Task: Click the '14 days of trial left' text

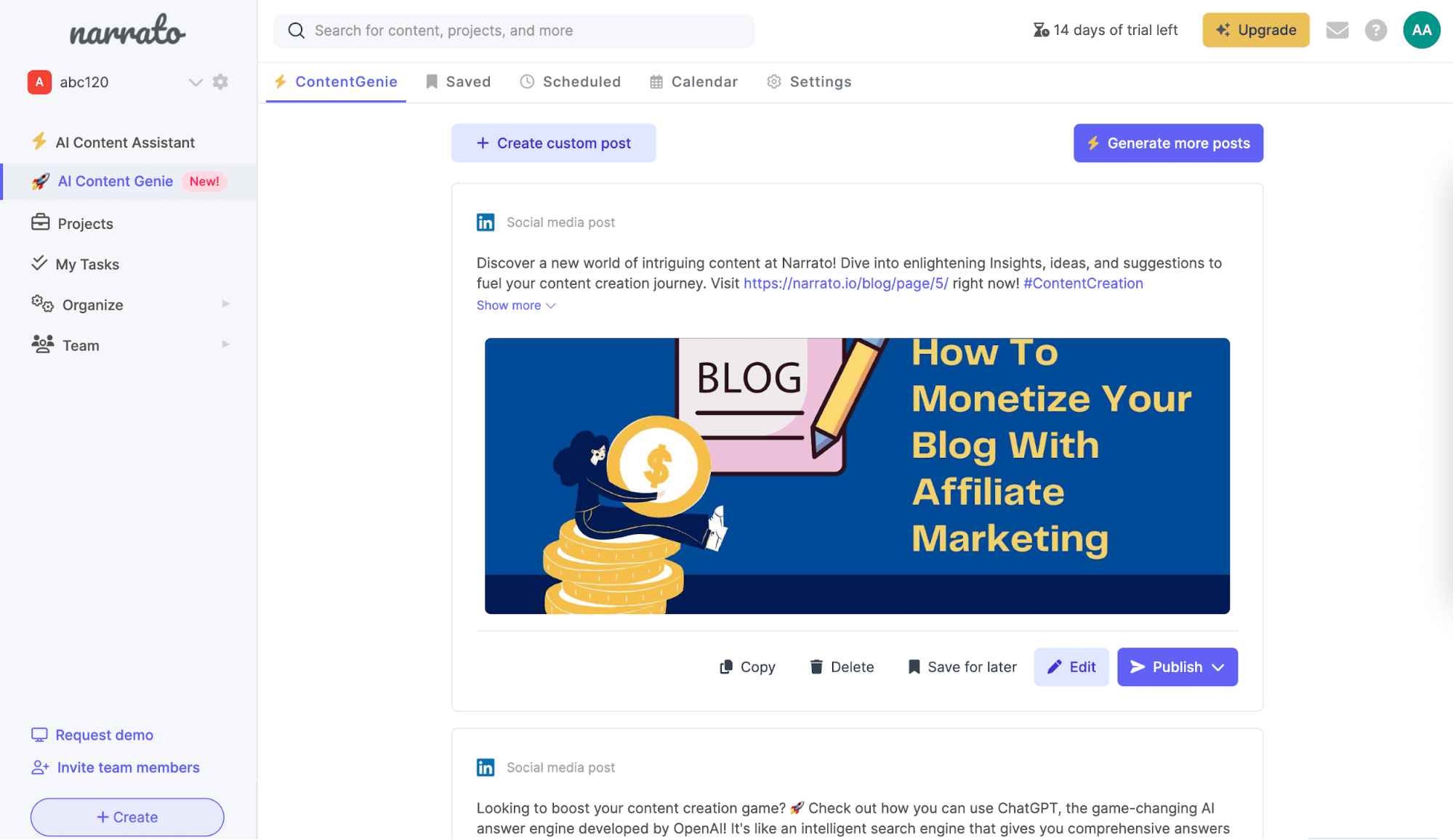Action: tap(1115, 30)
